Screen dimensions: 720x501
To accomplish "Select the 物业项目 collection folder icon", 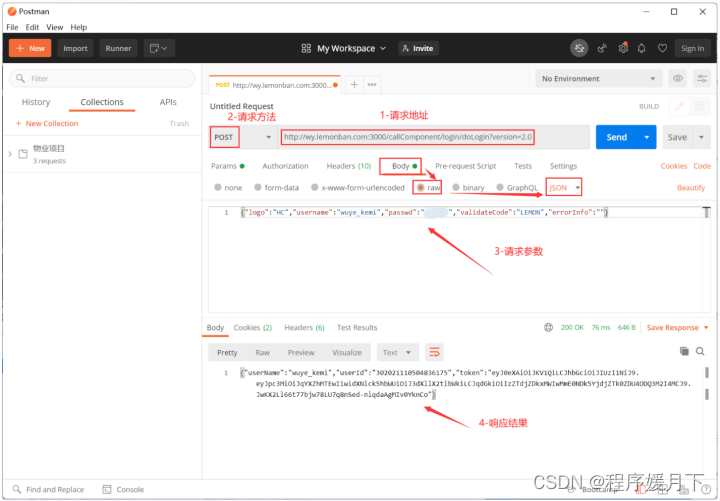I will pos(23,154).
